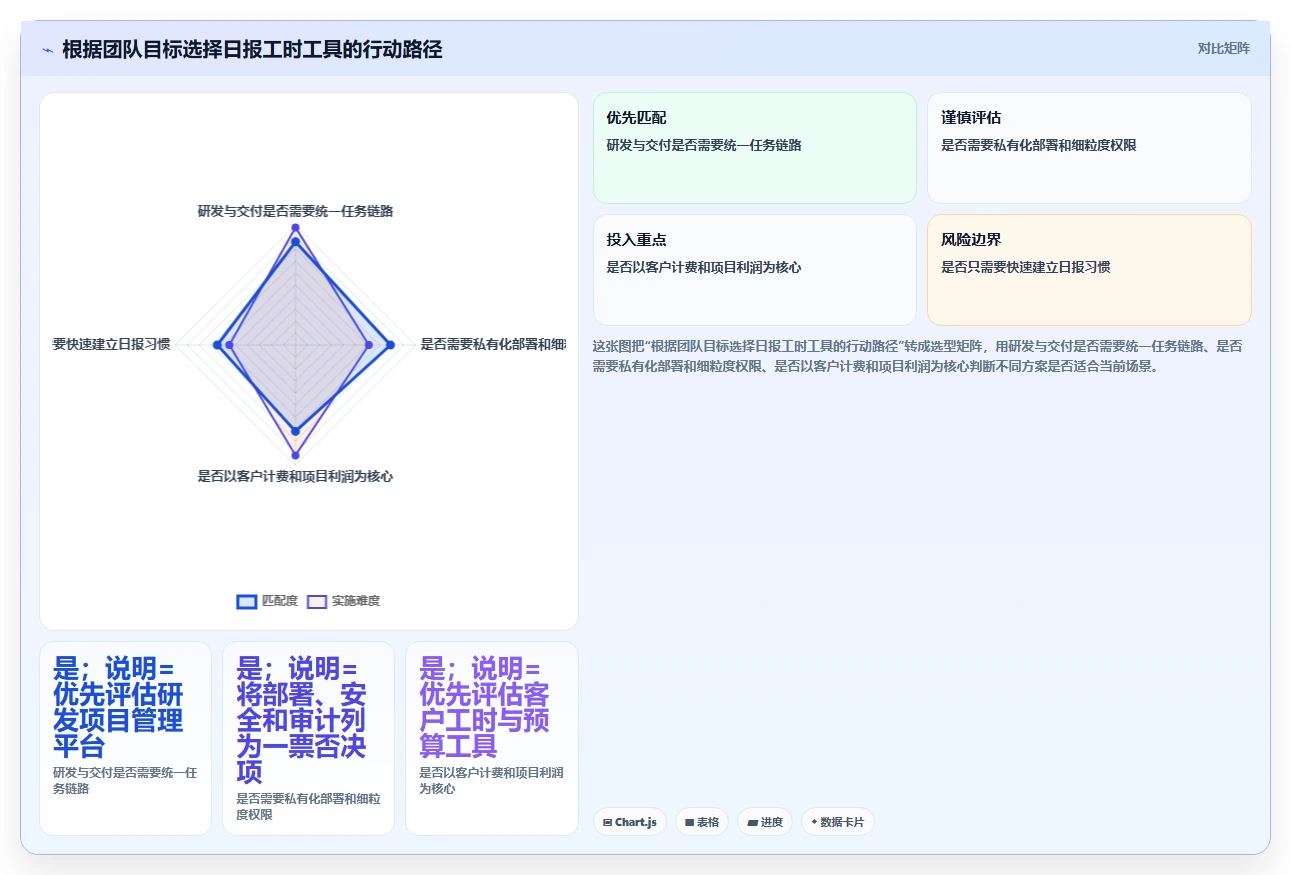The height and width of the screenshot is (875, 1291).
Task: Click the lightning icon beside the page title
Action: pyautogui.click(x=48, y=50)
